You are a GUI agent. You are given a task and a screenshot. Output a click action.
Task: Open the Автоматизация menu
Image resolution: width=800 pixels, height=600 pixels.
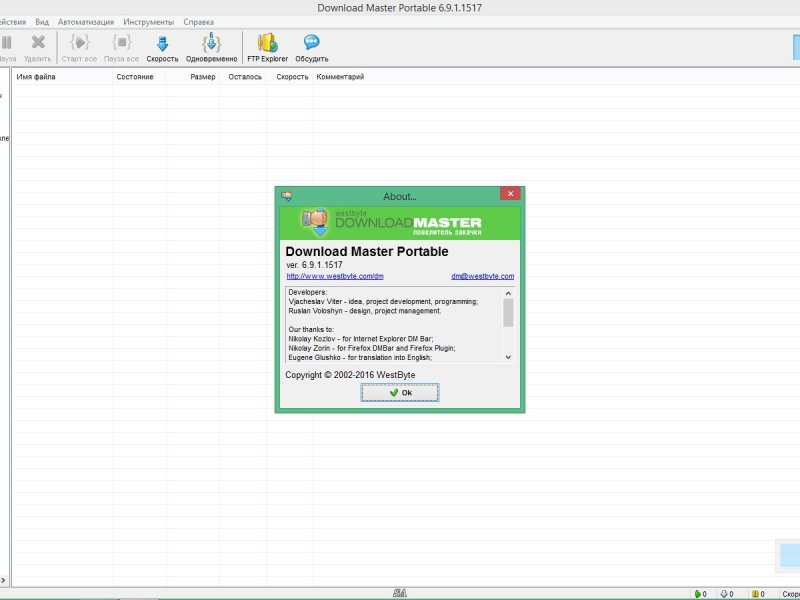tap(86, 22)
